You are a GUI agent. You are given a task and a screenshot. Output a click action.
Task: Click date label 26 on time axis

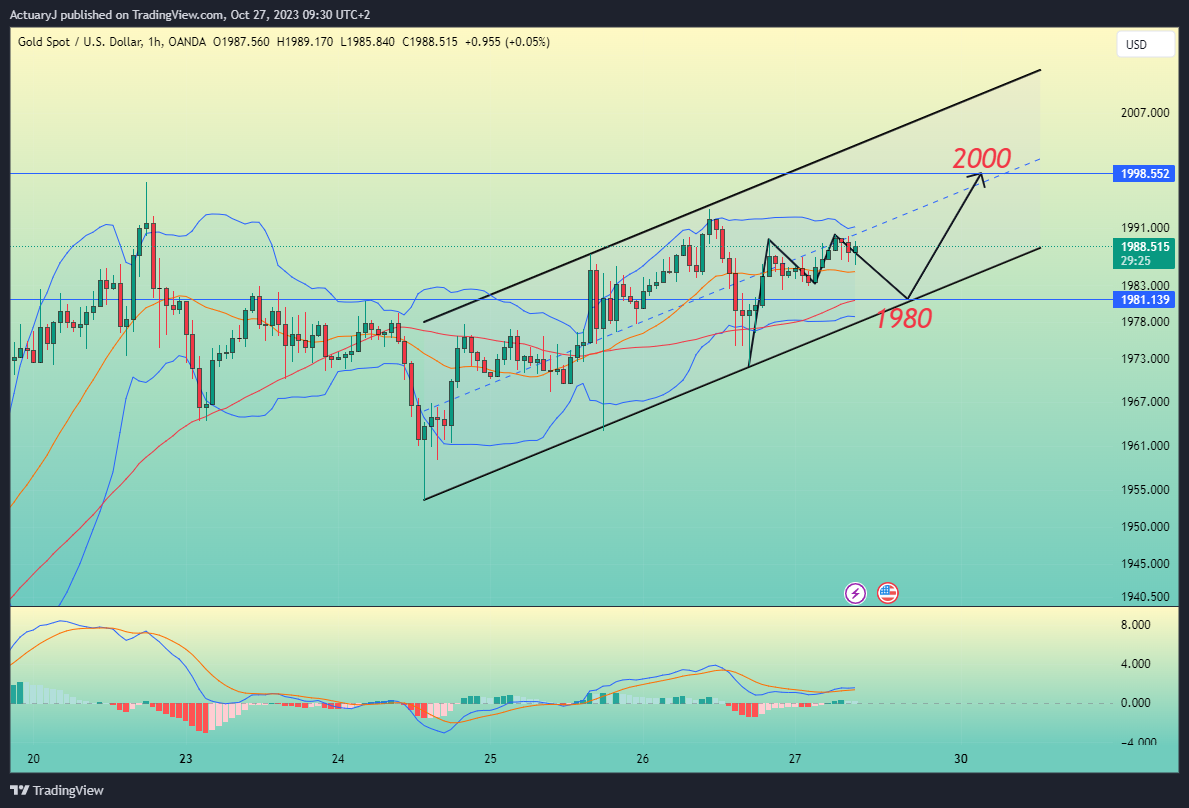coord(643,758)
